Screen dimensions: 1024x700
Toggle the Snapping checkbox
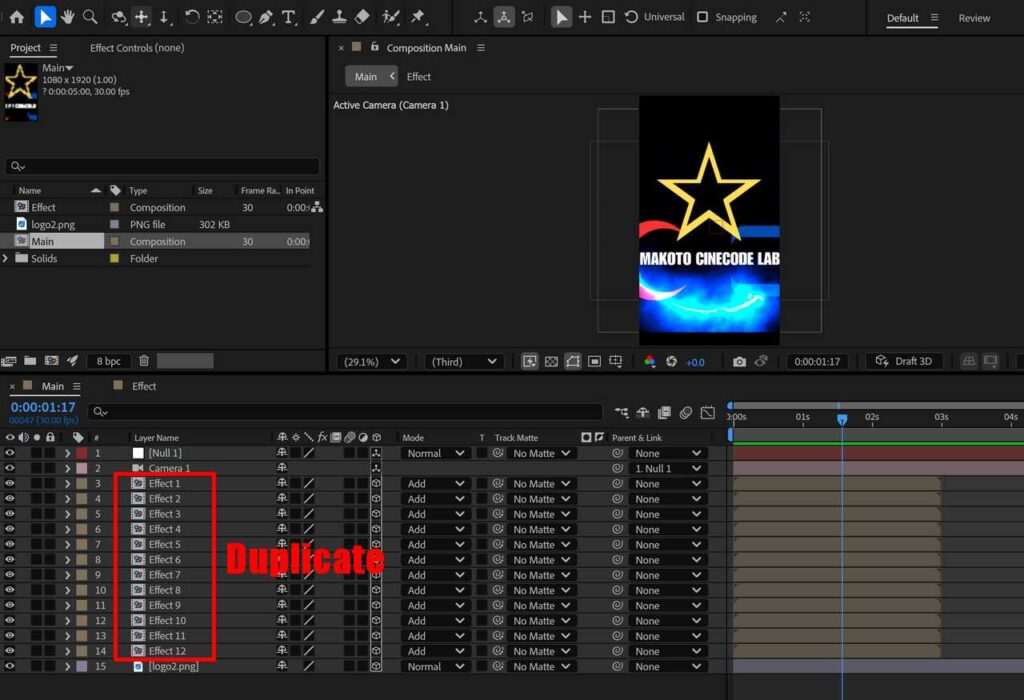point(703,17)
